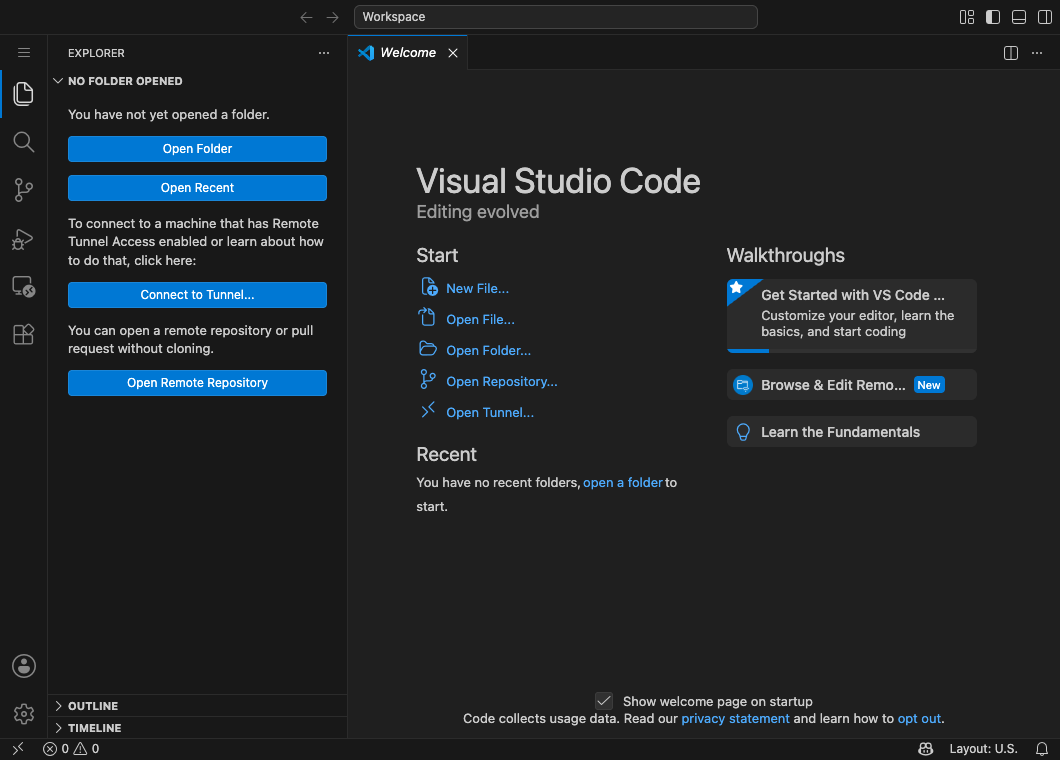This screenshot has height=760, width=1060.
Task: Click the New File icon under Start
Action: click(x=429, y=287)
